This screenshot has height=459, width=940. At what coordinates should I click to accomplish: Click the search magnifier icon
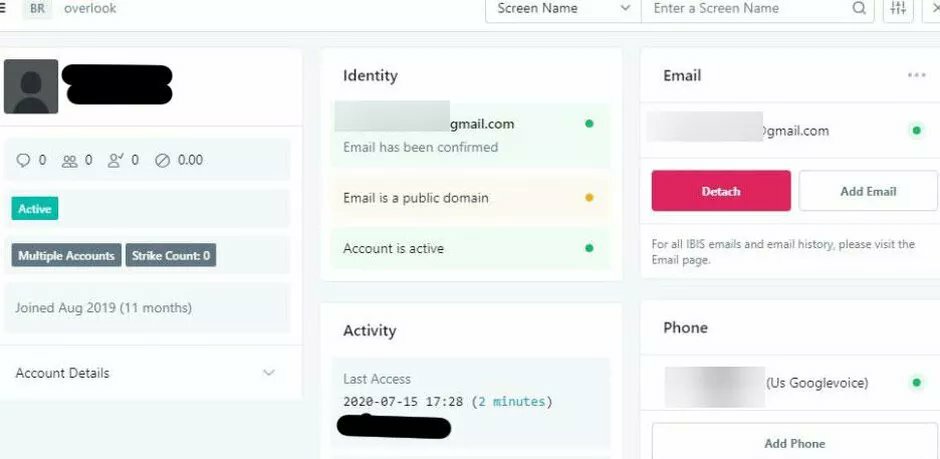point(859,8)
